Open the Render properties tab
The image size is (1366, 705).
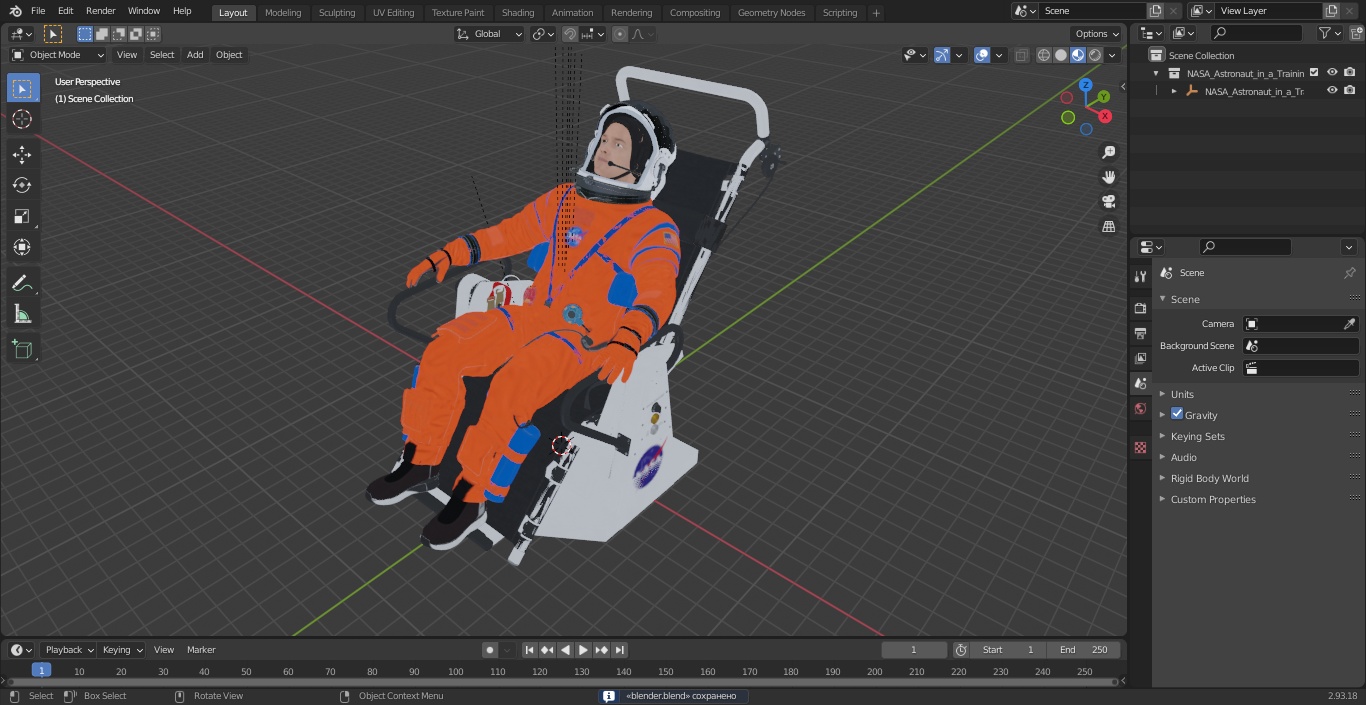[x=1140, y=308]
